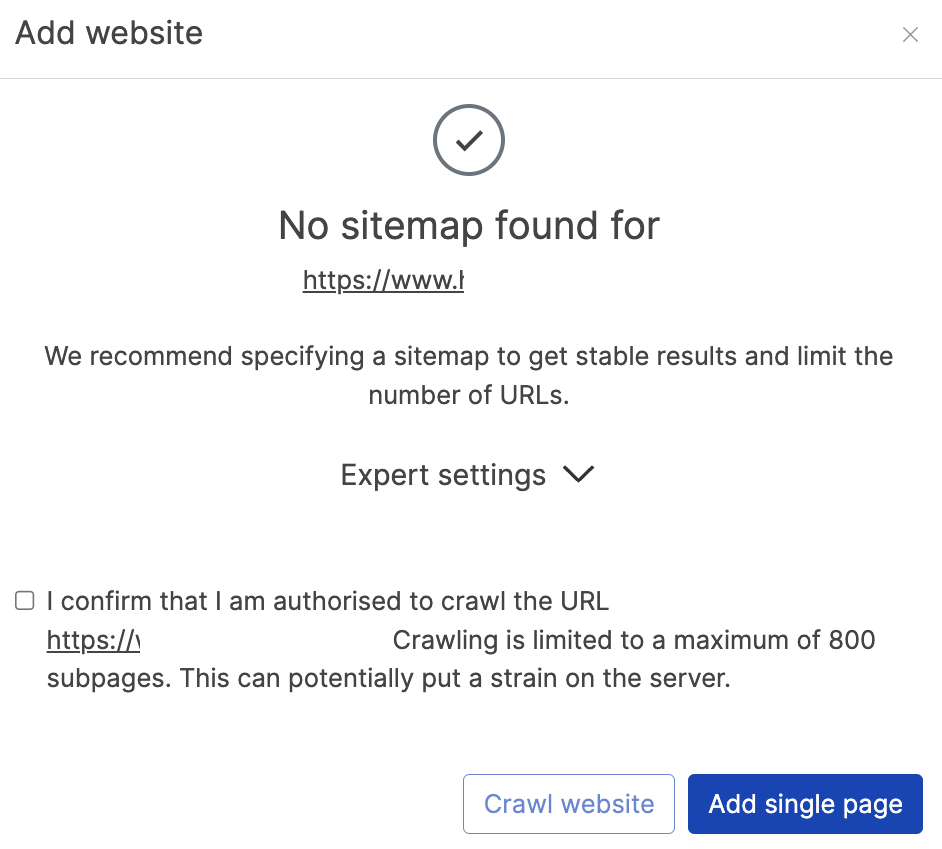
Task: Click the sitemap recommendation message text
Action: 468,375
